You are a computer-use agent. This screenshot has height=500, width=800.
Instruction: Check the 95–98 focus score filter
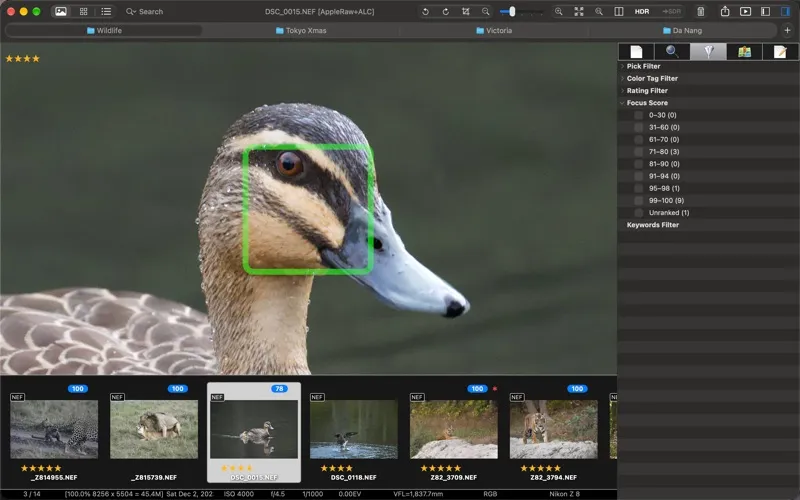click(x=638, y=189)
